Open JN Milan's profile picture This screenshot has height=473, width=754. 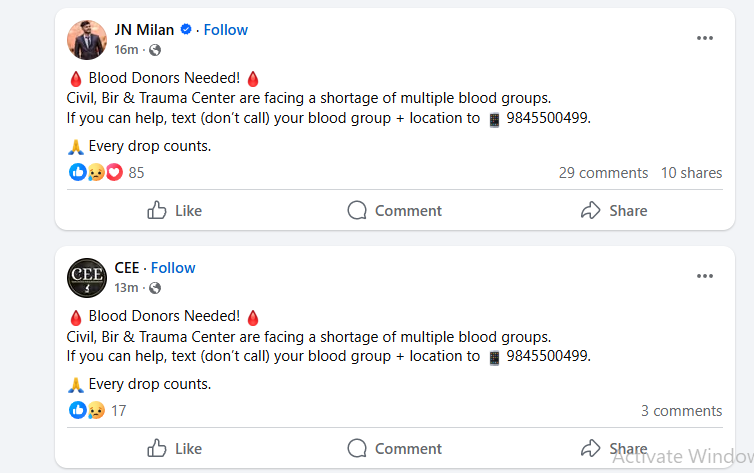pos(87,39)
